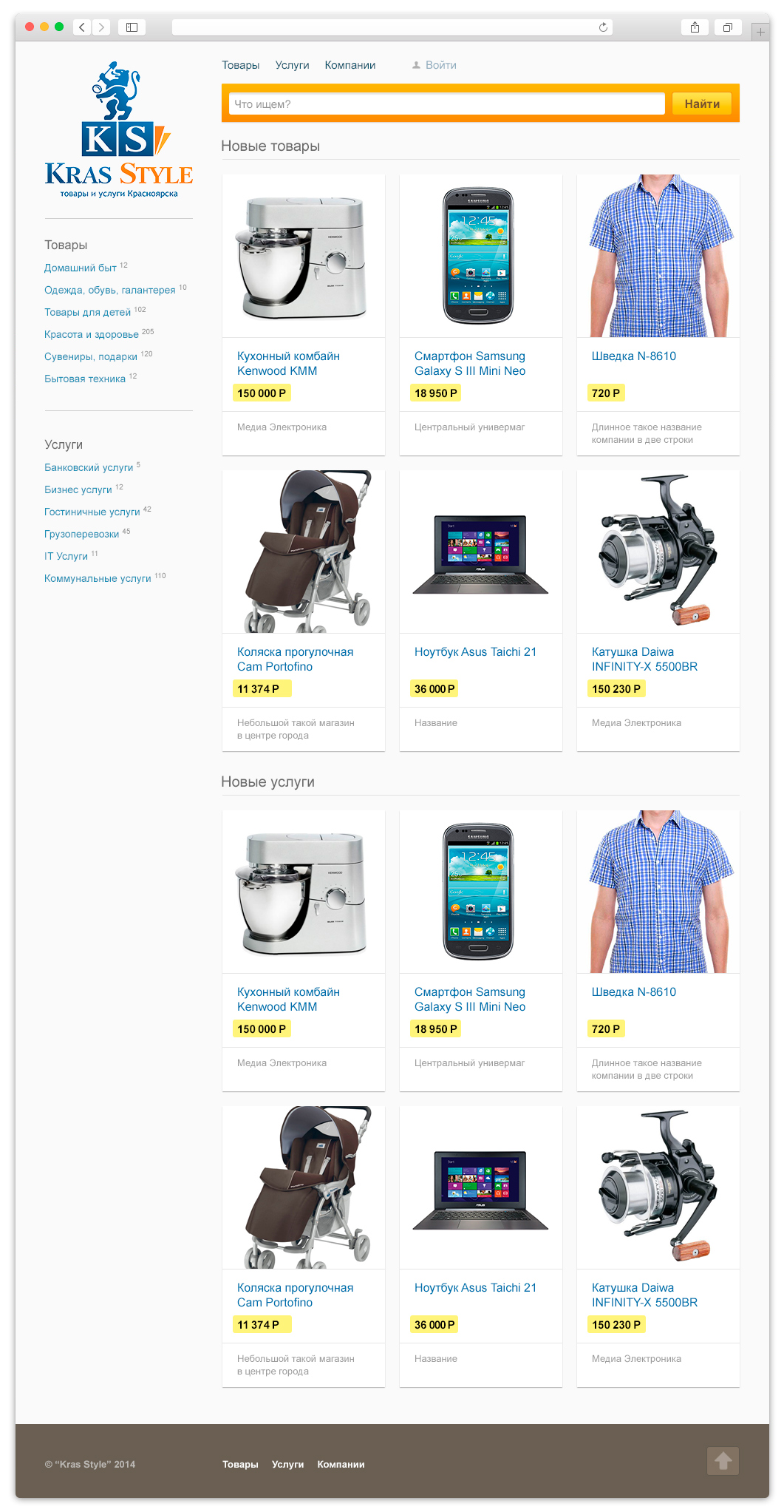Open the Красота и здоровье category
This screenshot has width=784, height=1512.
coord(92,334)
